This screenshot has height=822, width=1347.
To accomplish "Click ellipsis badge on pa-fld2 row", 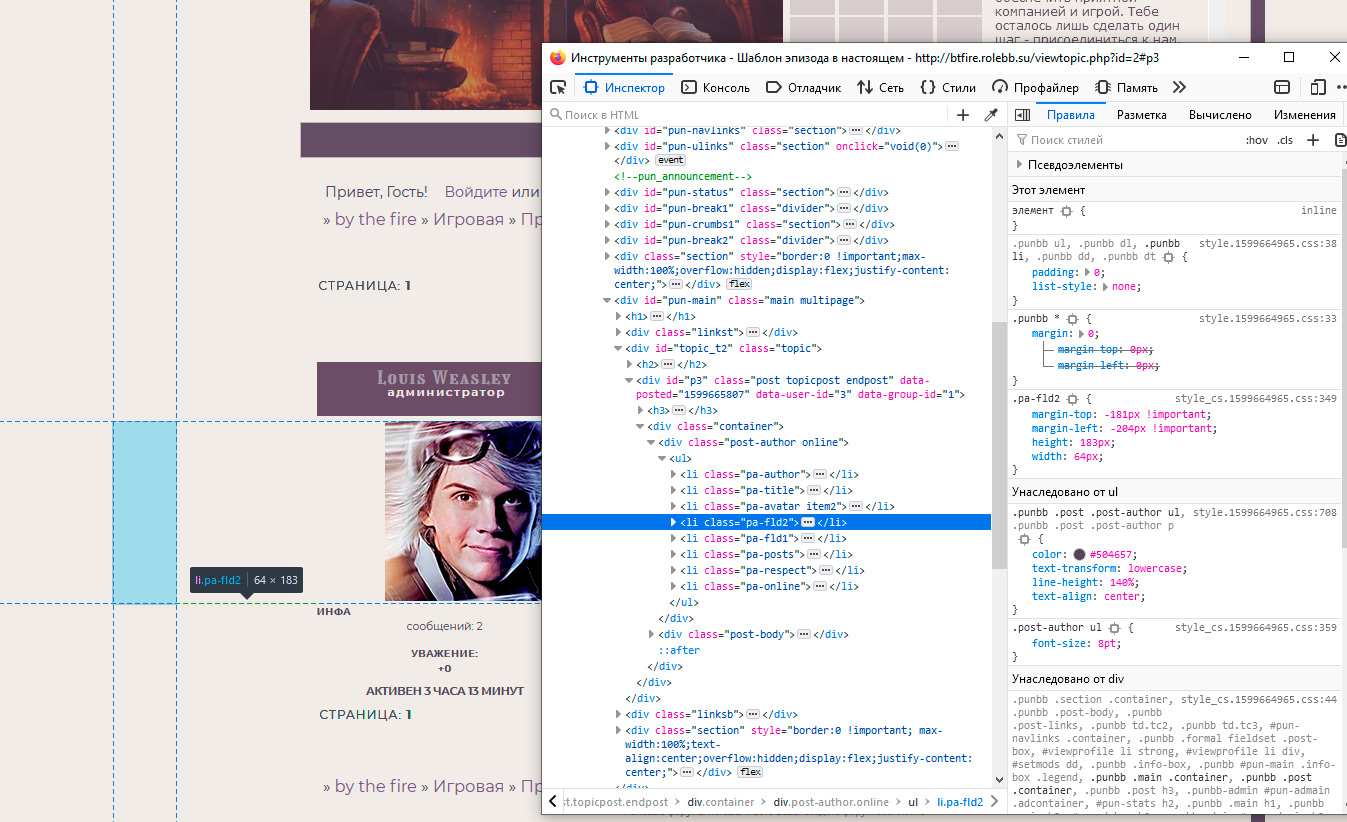I will [x=808, y=522].
